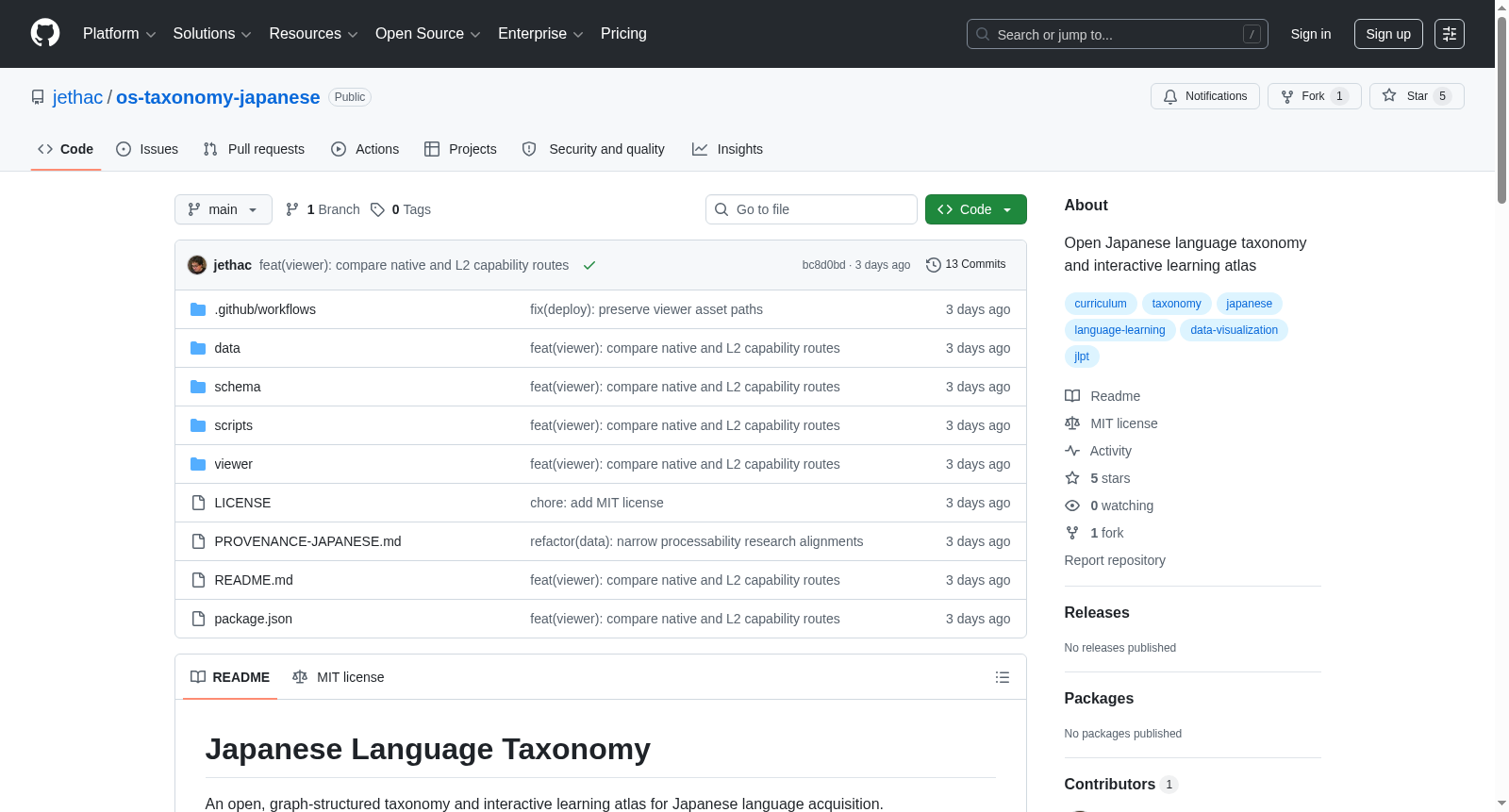Switch to the Actions tab
The image size is (1509, 812).
tap(365, 149)
